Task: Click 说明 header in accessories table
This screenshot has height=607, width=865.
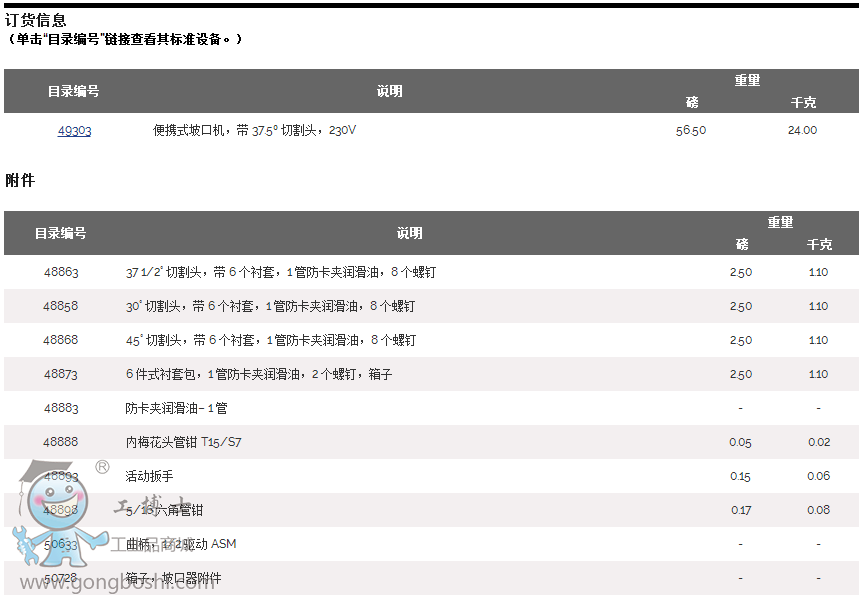Action: tap(409, 233)
